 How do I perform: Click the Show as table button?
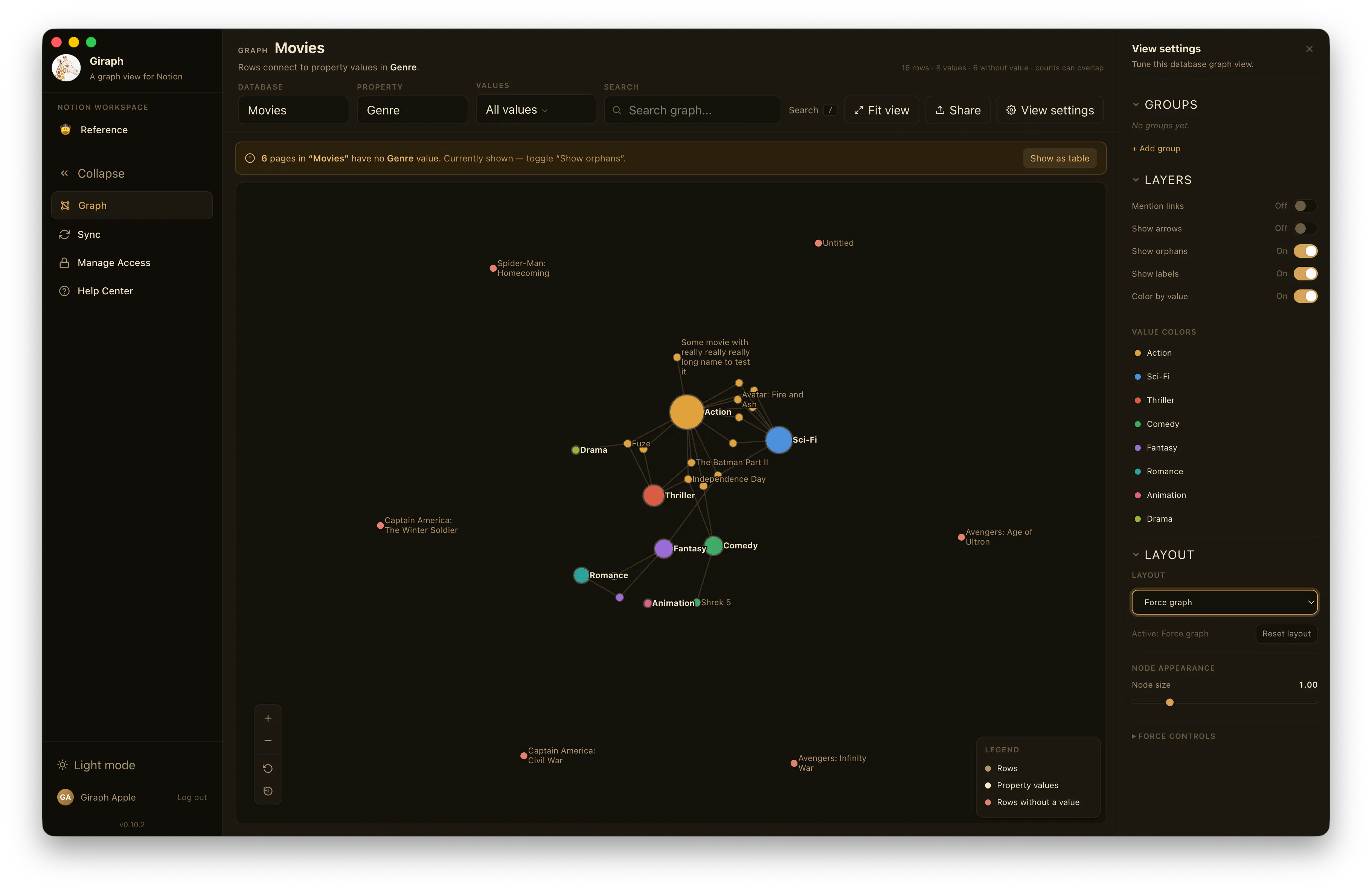click(1059, 158)
